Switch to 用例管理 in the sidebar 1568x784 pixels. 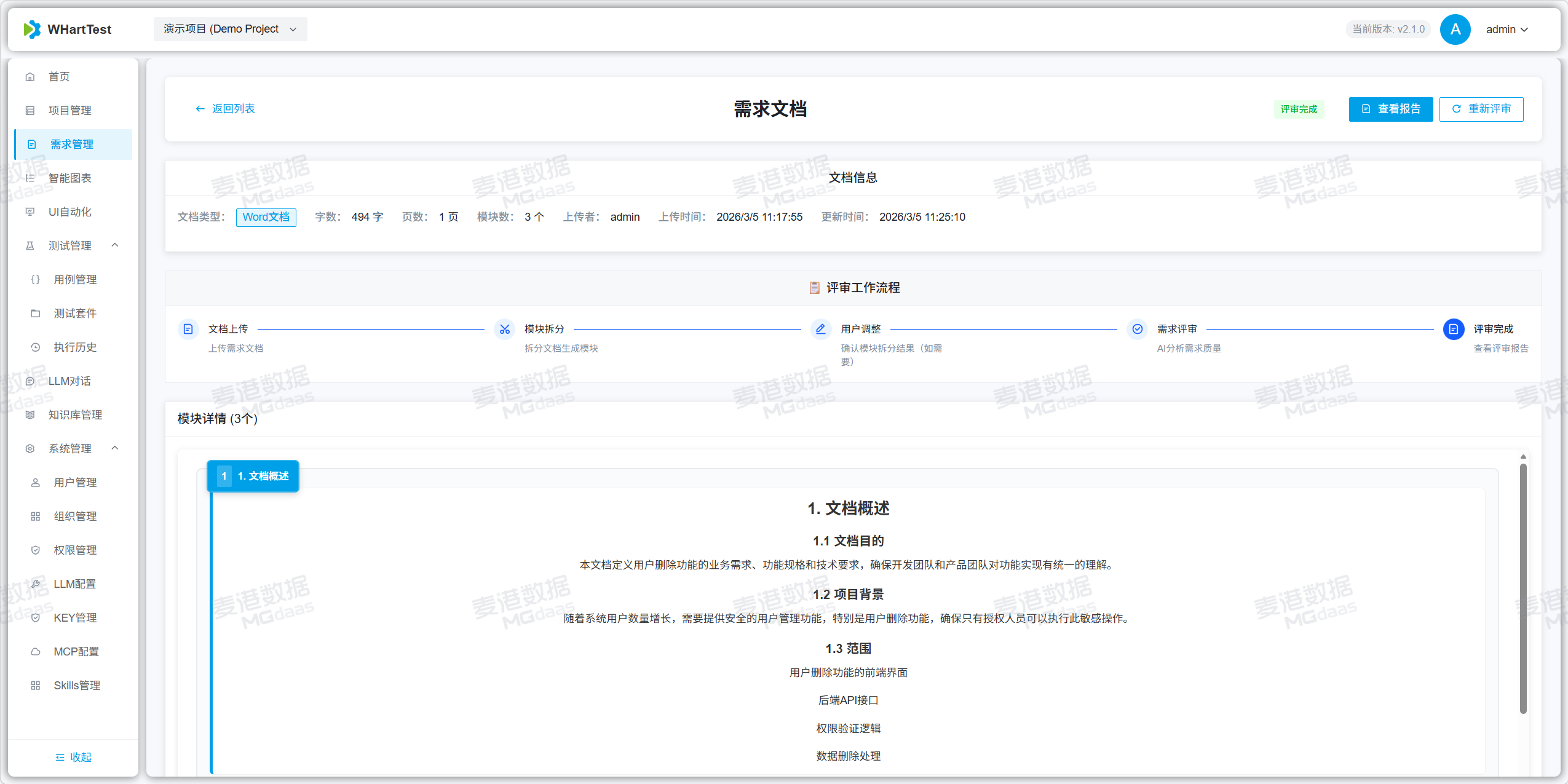point(75,279)
